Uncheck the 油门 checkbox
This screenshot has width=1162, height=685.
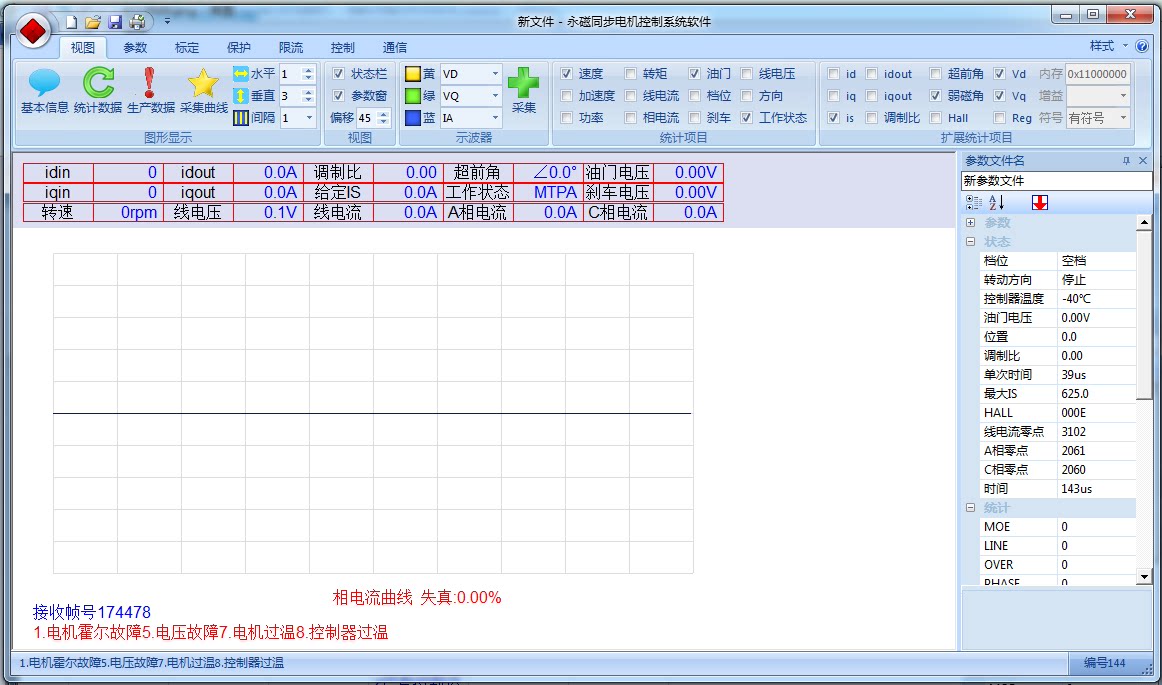(x=694, y=73)
